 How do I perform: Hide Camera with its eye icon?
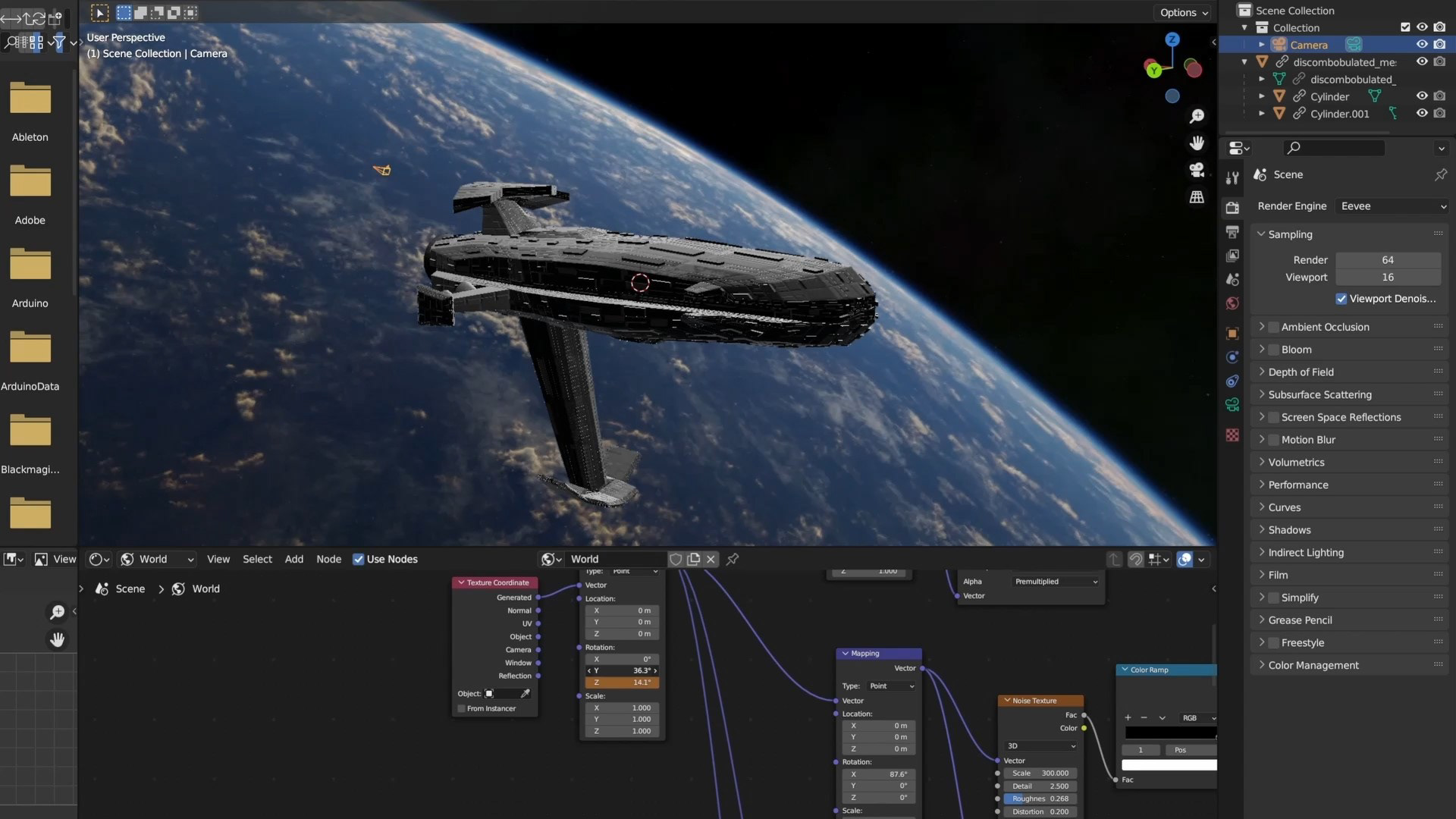pyautogui.click(x=1422, y=45)
